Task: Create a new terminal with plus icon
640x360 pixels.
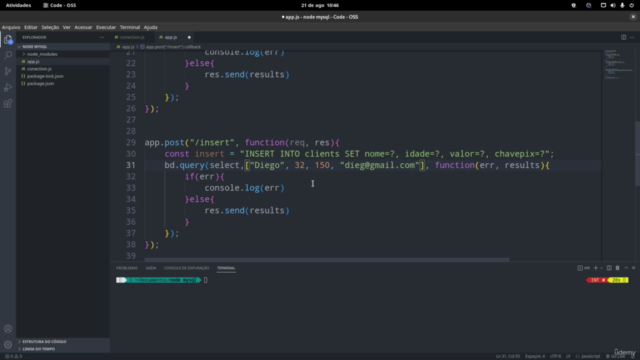Action: [x=596, y=268]
